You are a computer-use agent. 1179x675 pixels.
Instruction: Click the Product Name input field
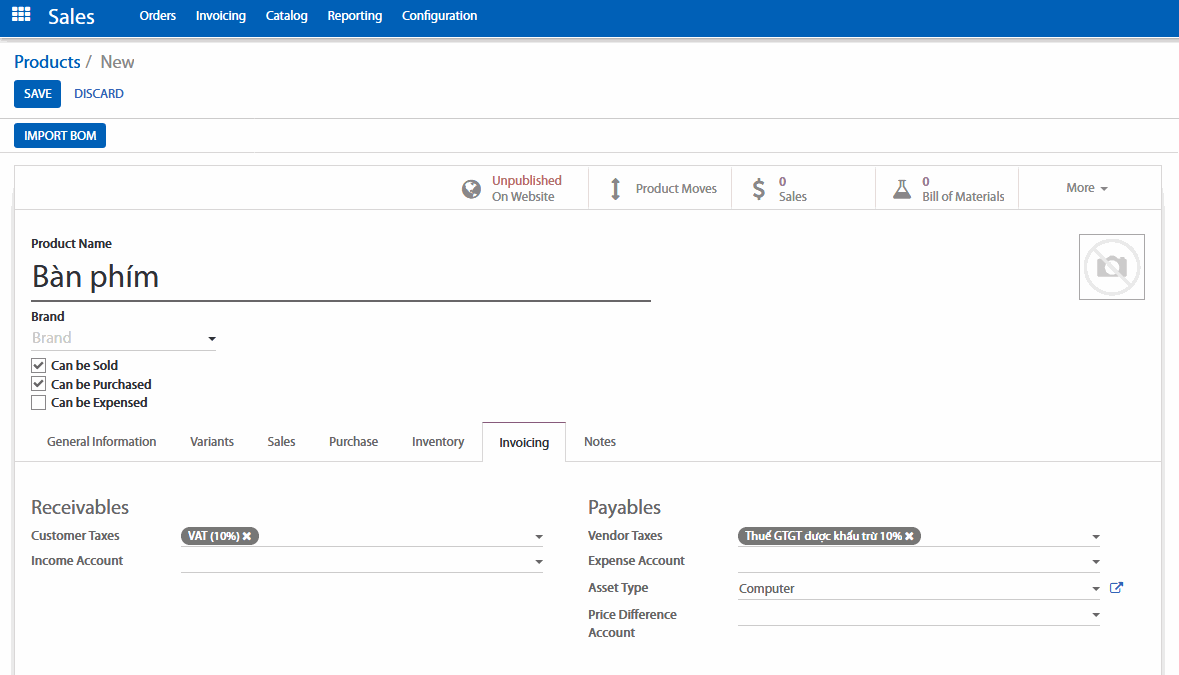[x=340, y=277]
